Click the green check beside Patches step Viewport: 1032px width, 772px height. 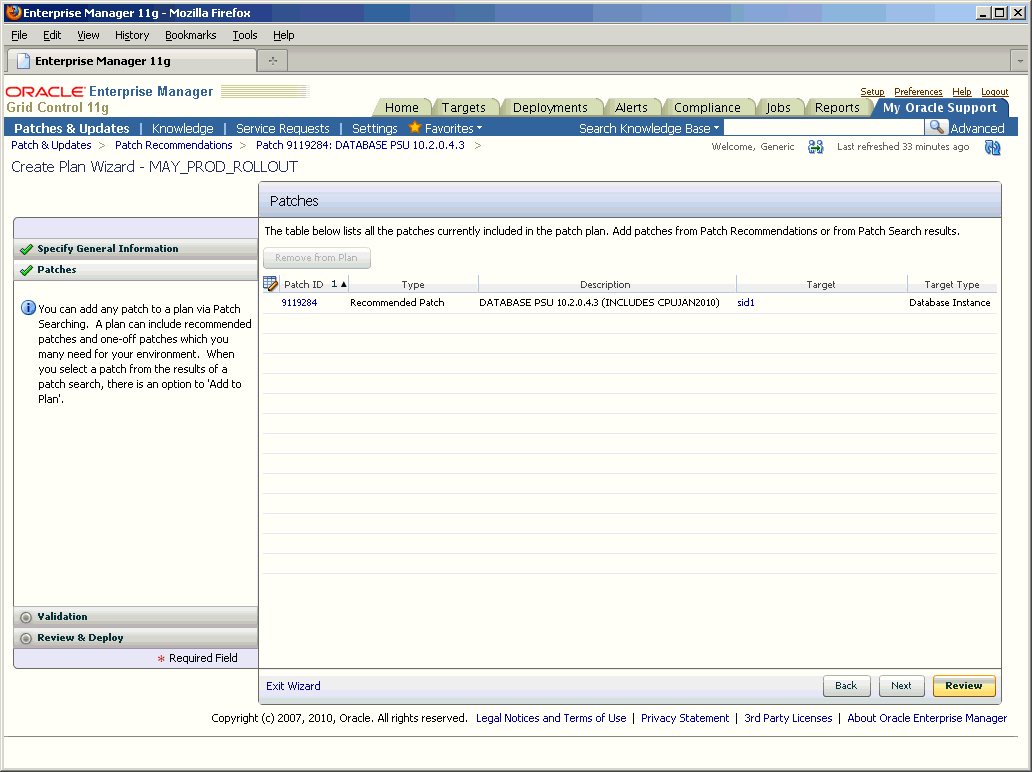click(26, 270)
